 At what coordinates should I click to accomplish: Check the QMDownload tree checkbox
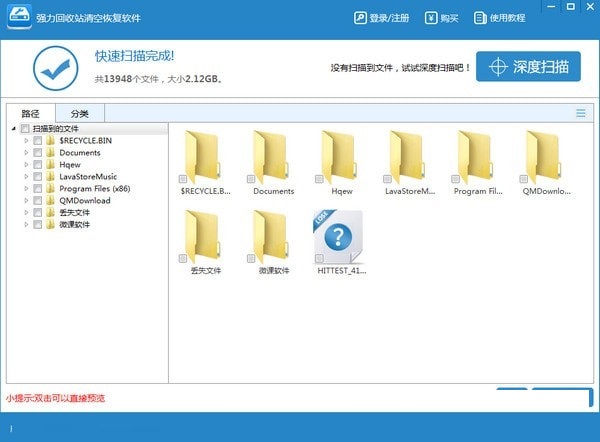[38, 200]
